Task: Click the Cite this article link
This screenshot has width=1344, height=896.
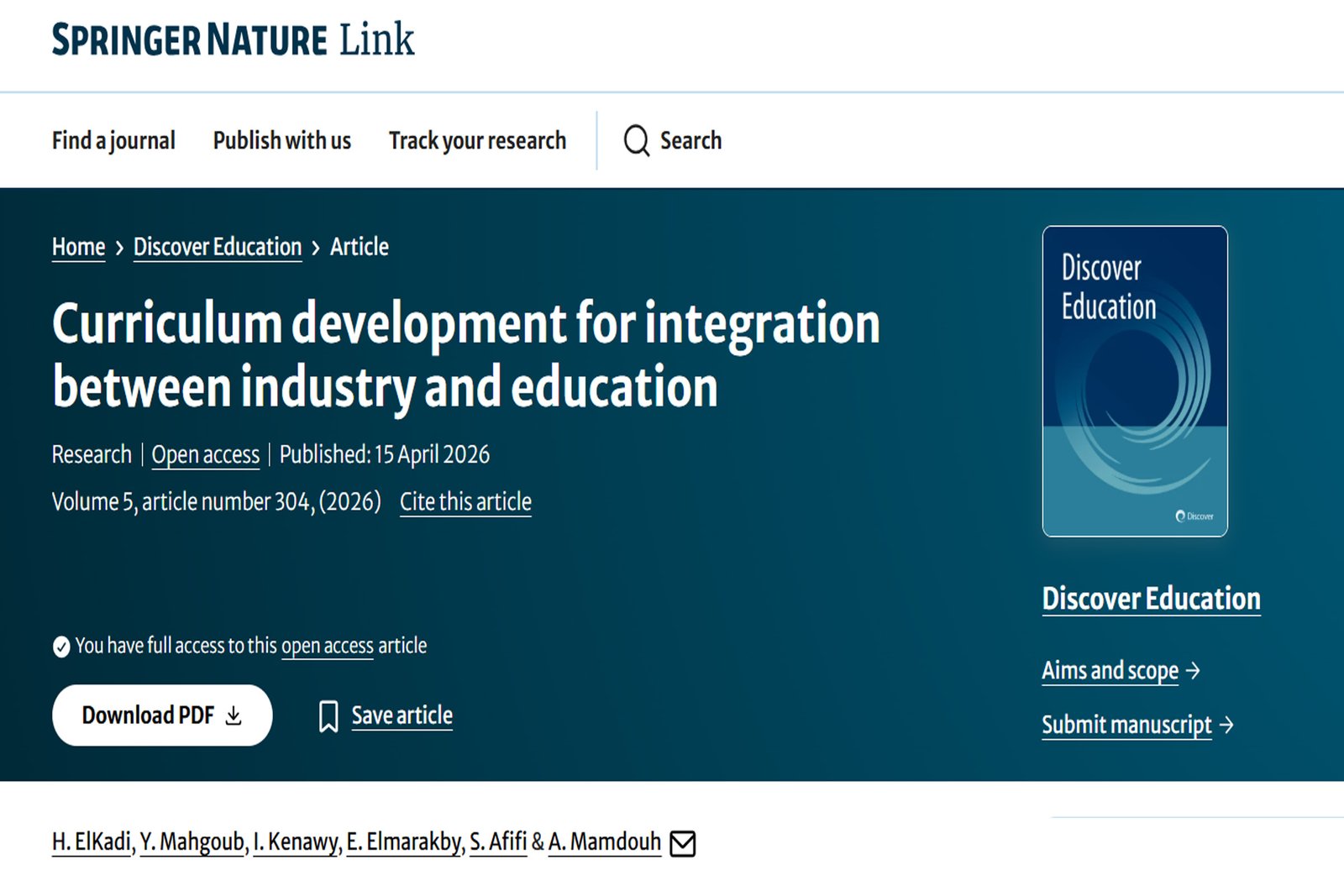Action: [465, 502]
